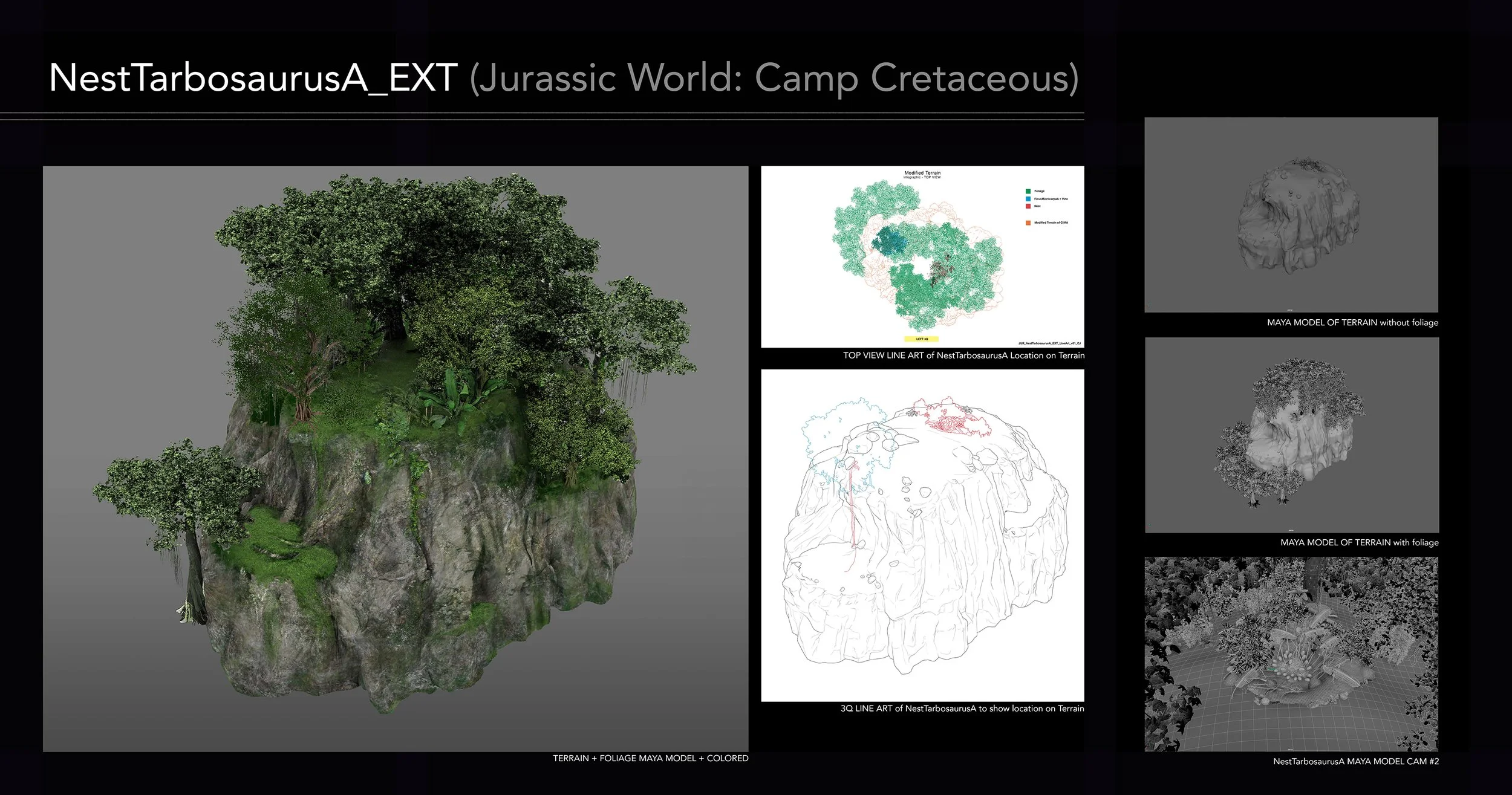Image resolution: width=1512 pixels, height=795 pixels.
Task: Open the top view line art image
Action: pyautogui.click(x=922, y=256)
